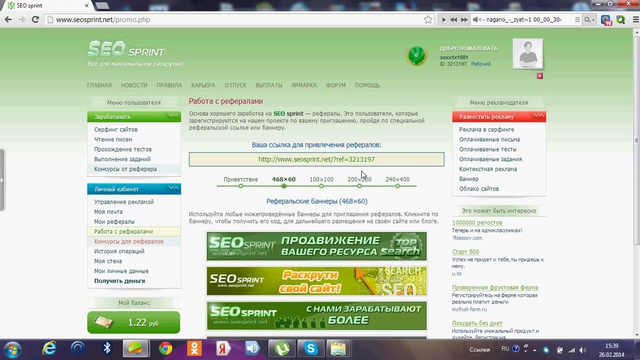Open Выполнение заданий

point(122,159)
